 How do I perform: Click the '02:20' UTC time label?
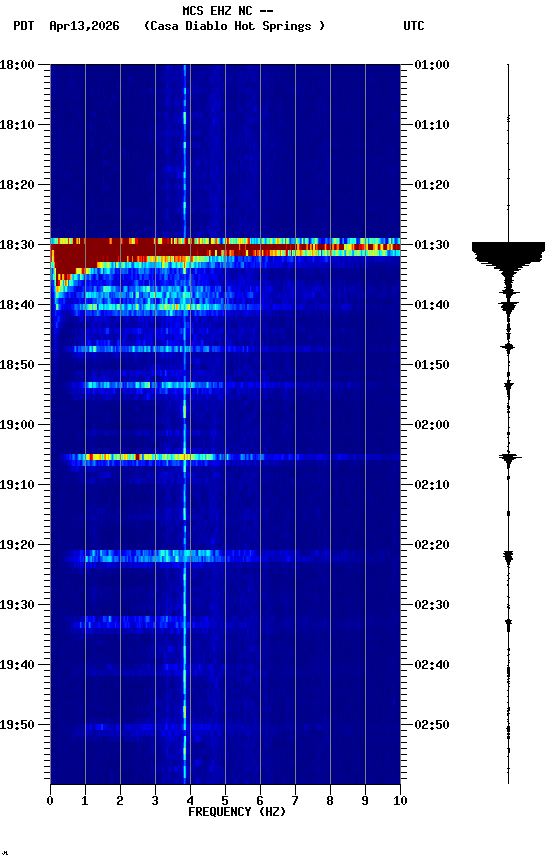pyautogui.click(x=432, y=545)
